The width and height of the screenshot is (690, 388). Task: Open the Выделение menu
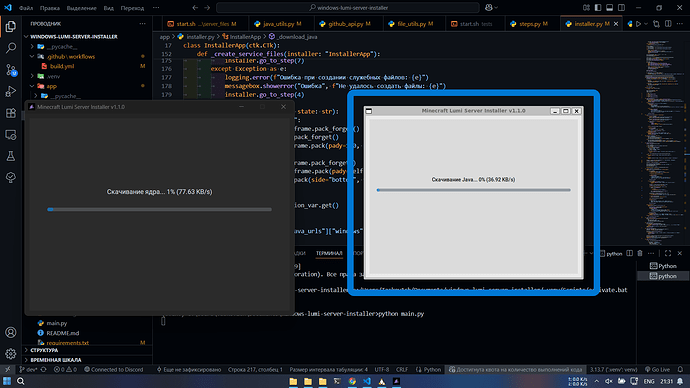tap(81, 8)
